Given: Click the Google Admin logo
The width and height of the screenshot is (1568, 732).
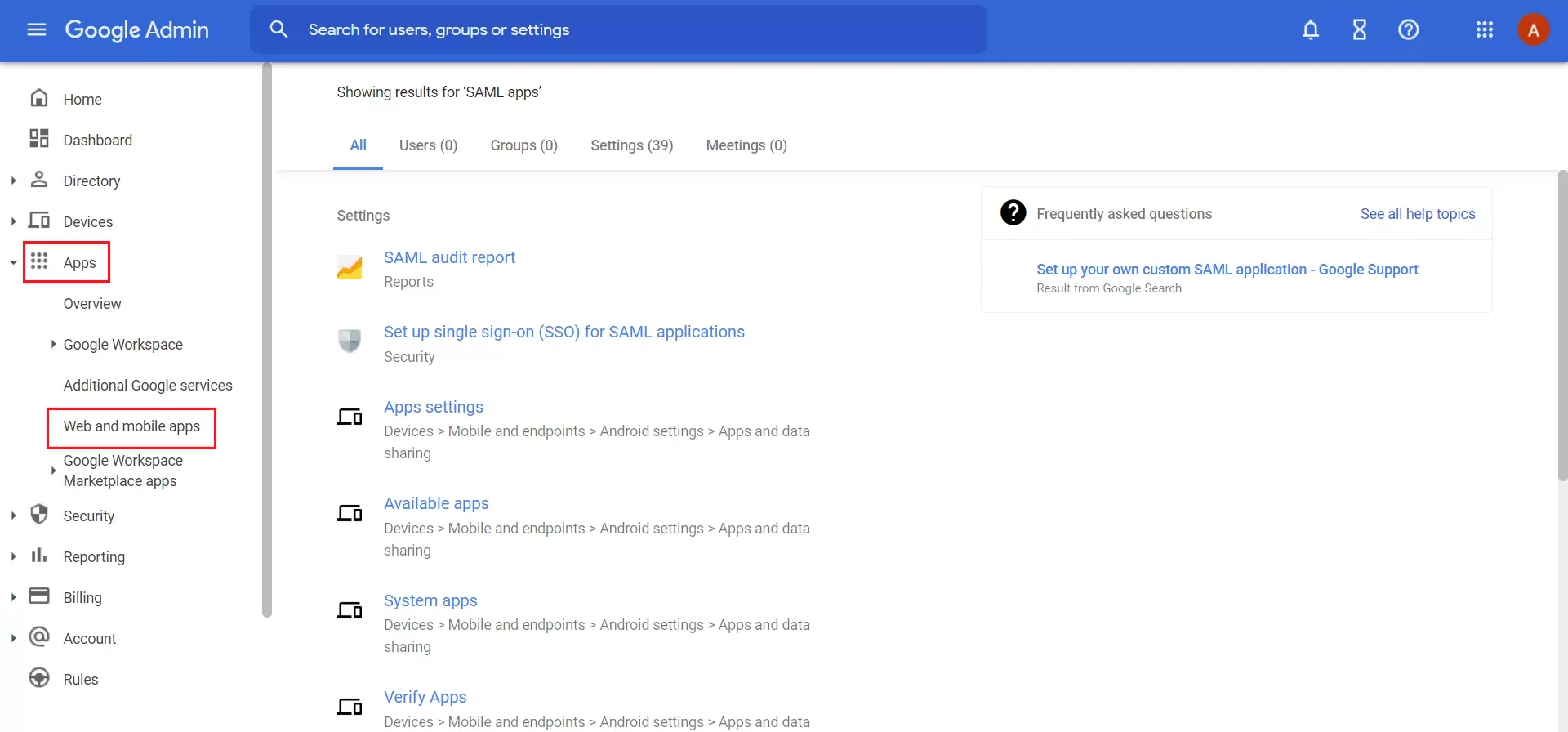Looking at the screenshot, I should tap(136, 30).
